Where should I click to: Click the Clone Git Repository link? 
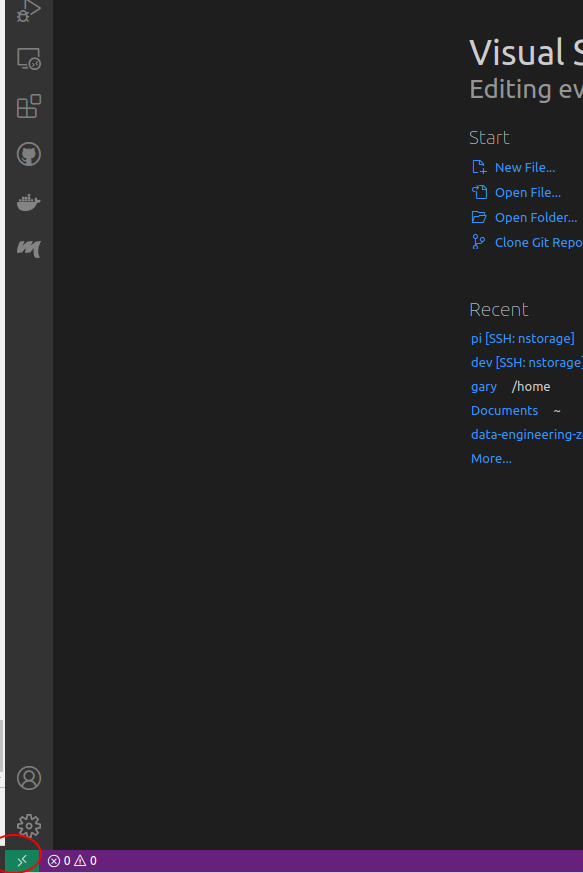tap(538, 243)
